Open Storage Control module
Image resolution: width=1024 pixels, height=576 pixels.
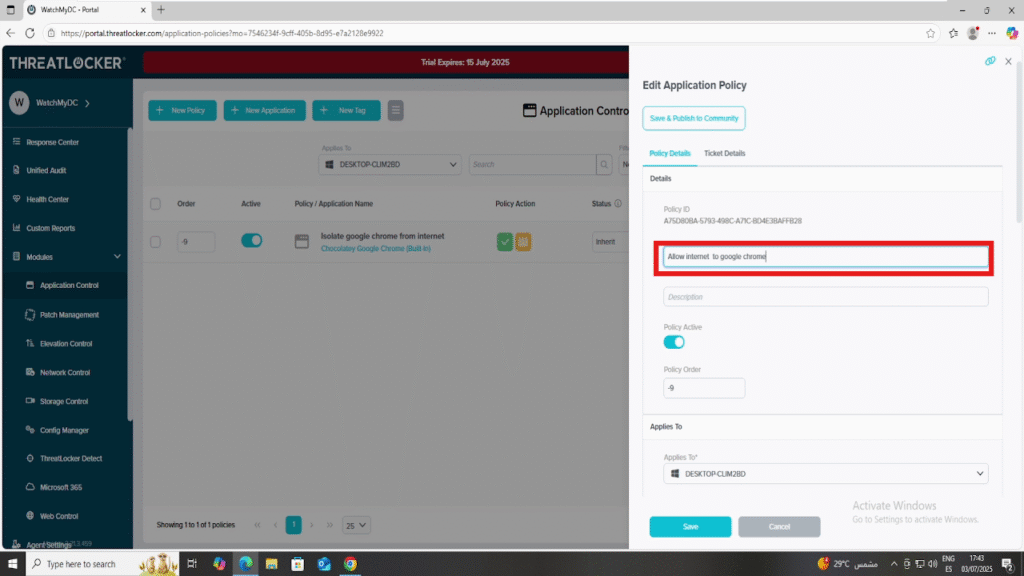63,401
